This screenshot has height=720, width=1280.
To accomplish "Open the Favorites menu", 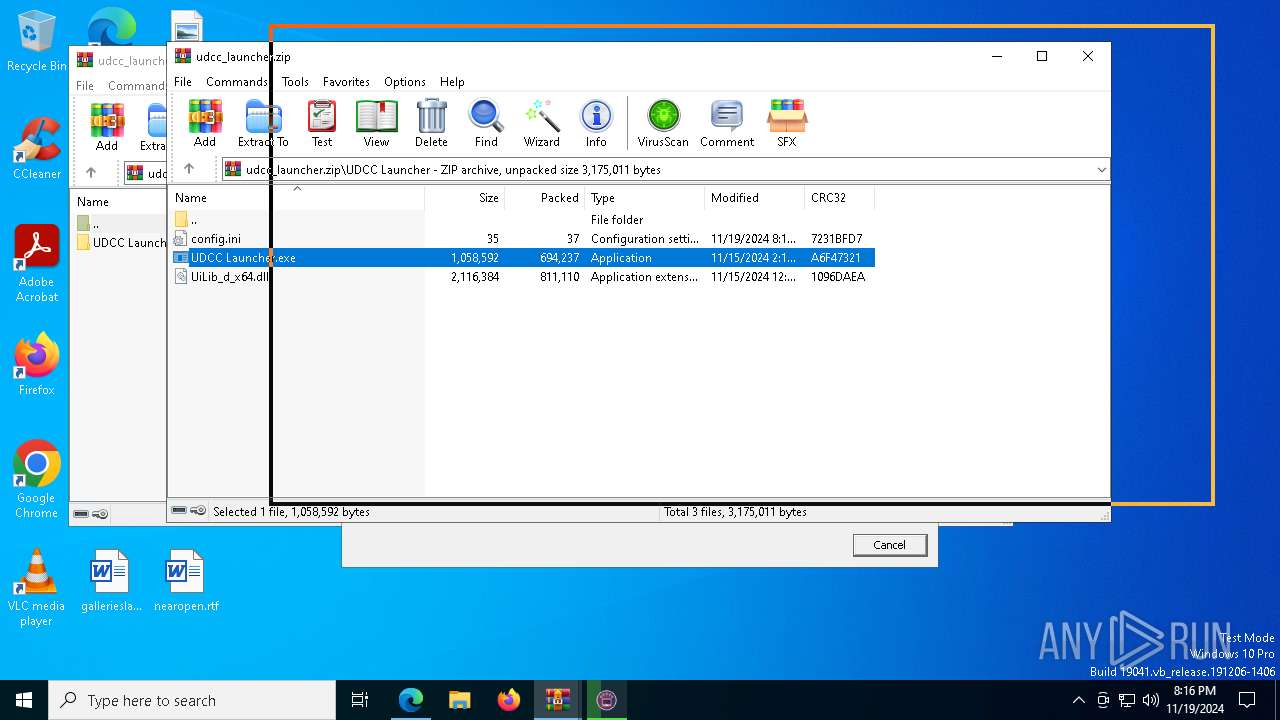I will (346, 82).
